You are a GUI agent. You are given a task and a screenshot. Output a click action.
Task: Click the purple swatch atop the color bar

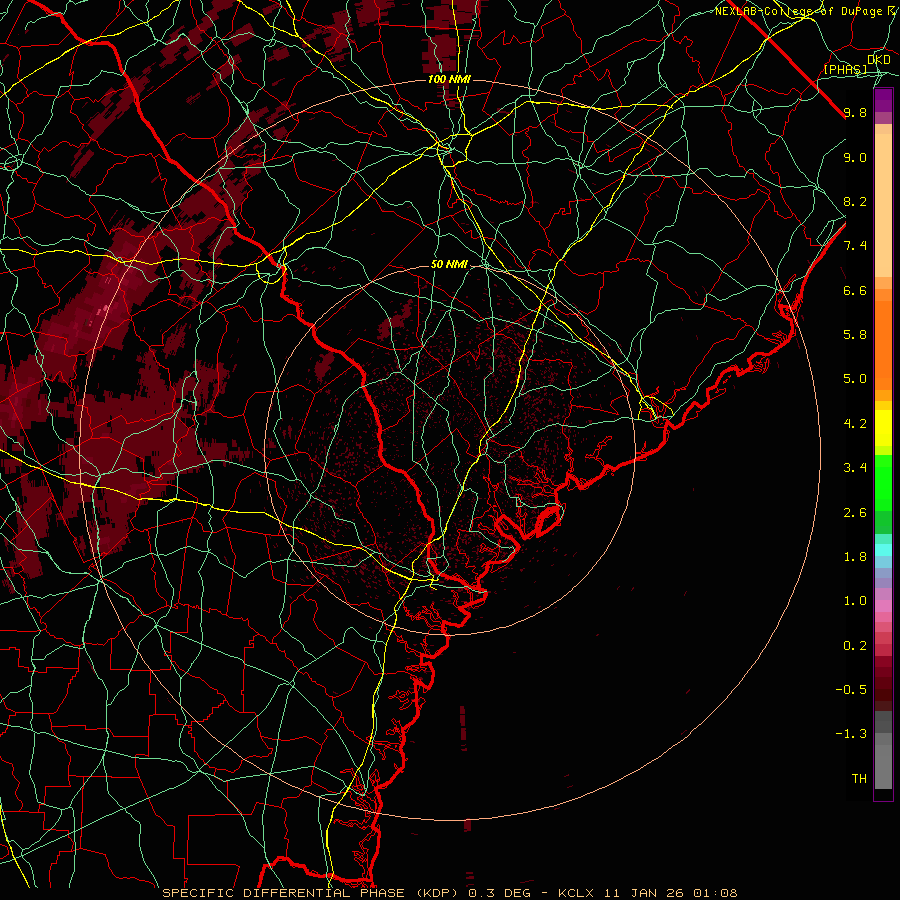click(883, 100)
